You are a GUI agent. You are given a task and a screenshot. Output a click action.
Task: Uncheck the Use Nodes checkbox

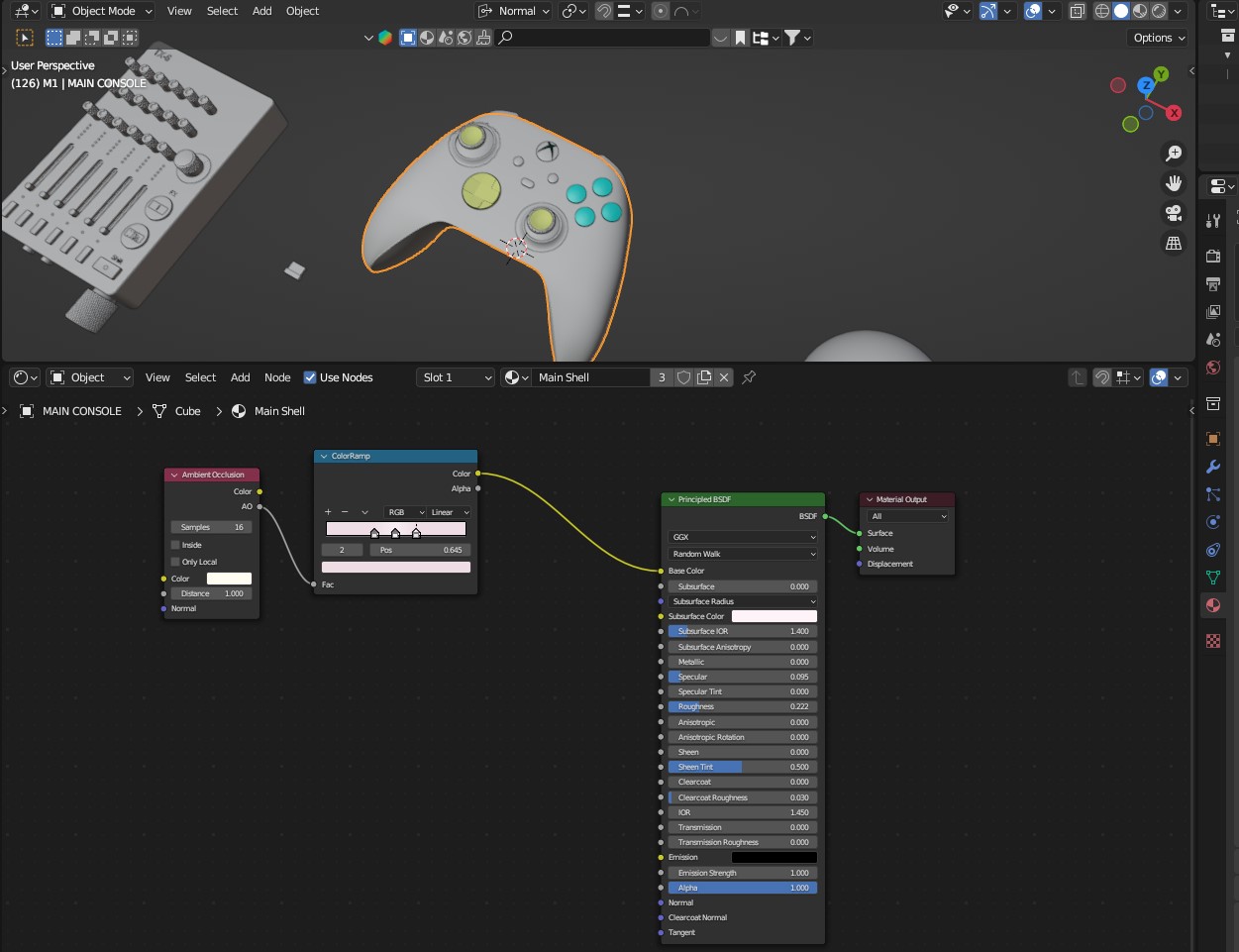click(x=310, y=377)
